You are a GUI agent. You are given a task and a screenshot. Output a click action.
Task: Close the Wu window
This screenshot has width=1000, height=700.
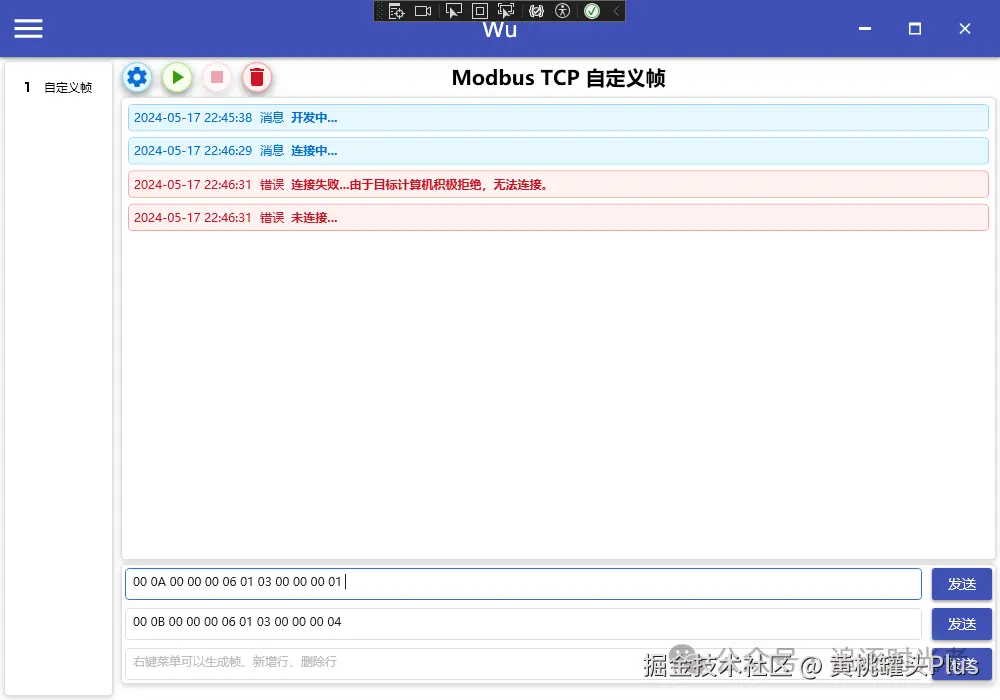tap(964, 29)
